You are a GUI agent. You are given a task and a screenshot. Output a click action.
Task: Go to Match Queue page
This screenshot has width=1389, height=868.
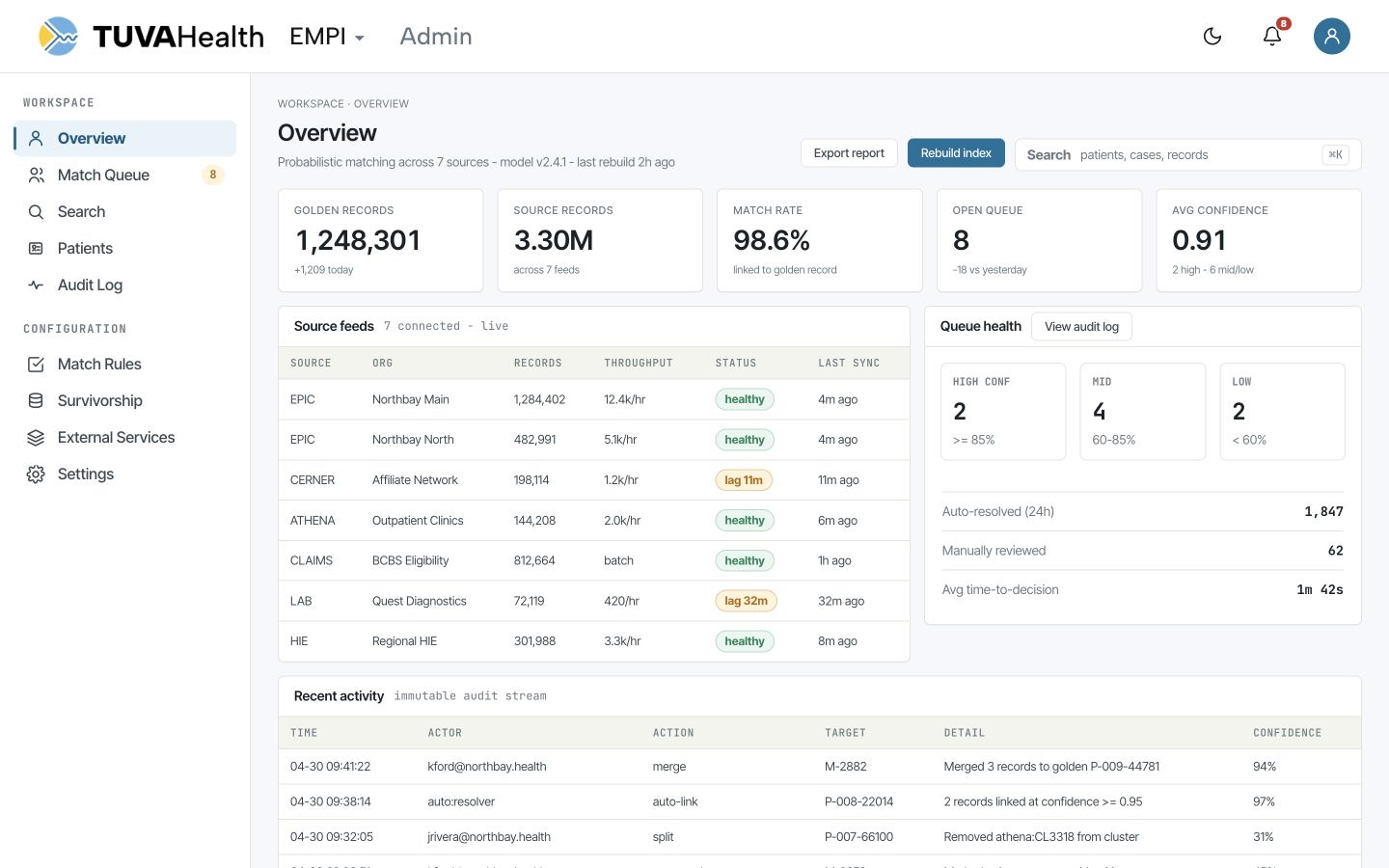point(125,175)
